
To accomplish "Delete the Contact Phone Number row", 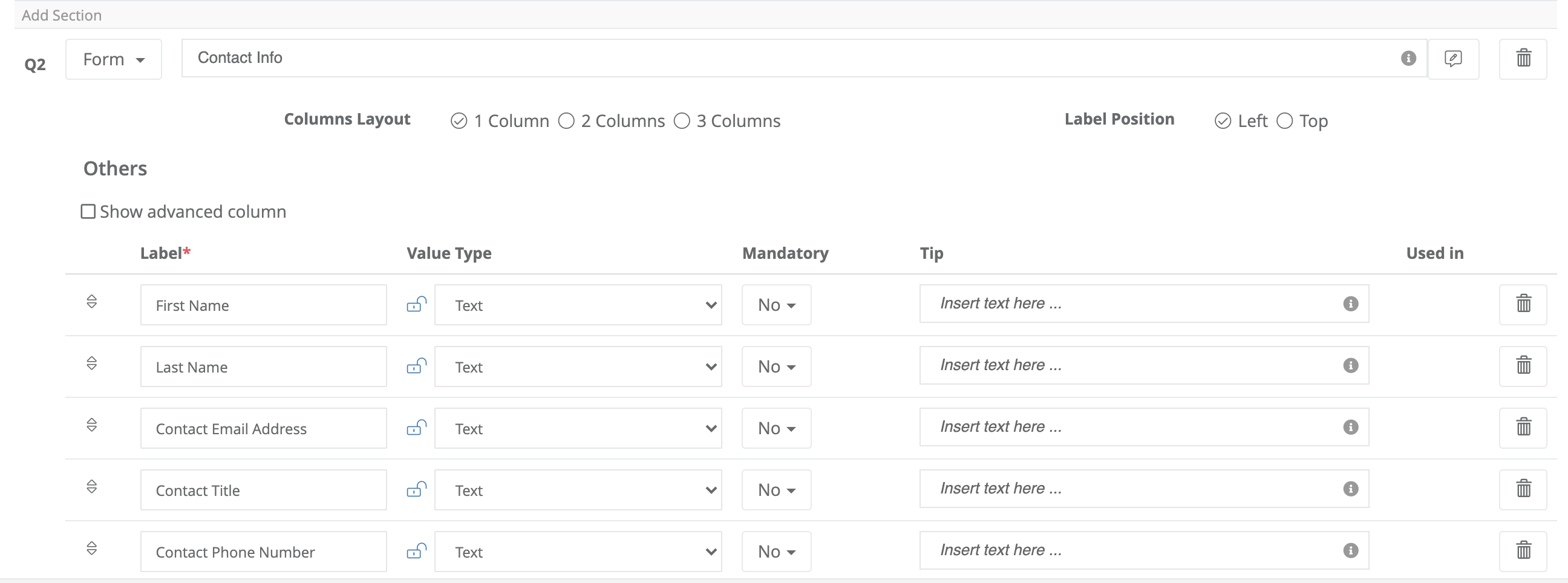I will (x=1523, y=551).
